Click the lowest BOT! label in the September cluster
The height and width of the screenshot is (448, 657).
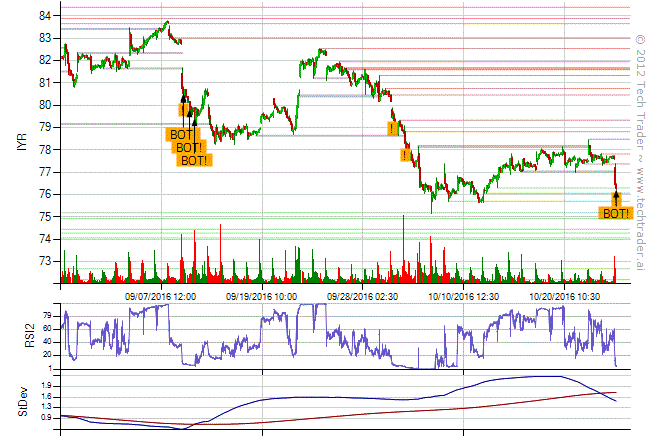(195, 160)
